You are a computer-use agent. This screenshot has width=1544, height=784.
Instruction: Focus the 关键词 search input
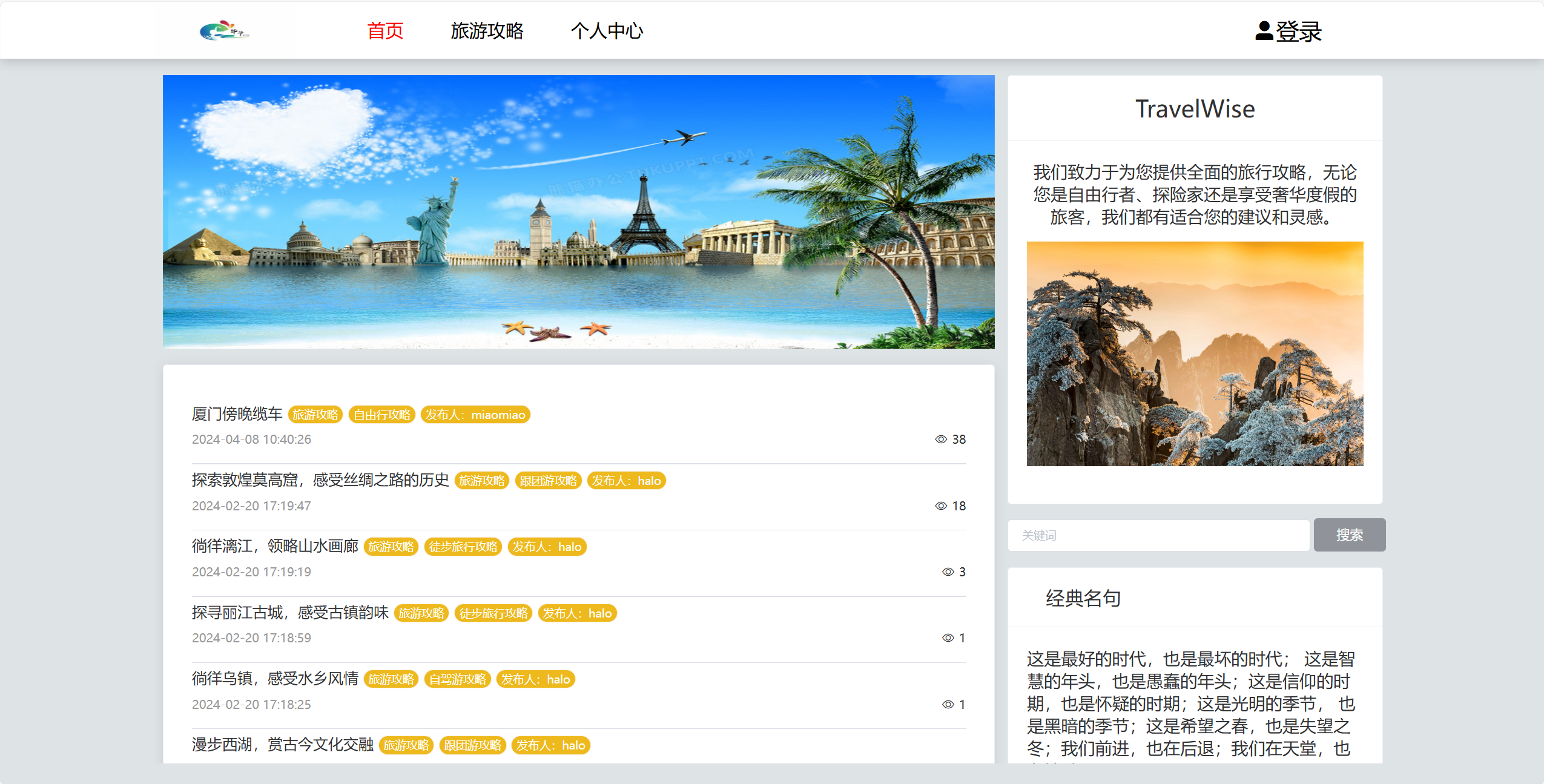pos(1158,535)
